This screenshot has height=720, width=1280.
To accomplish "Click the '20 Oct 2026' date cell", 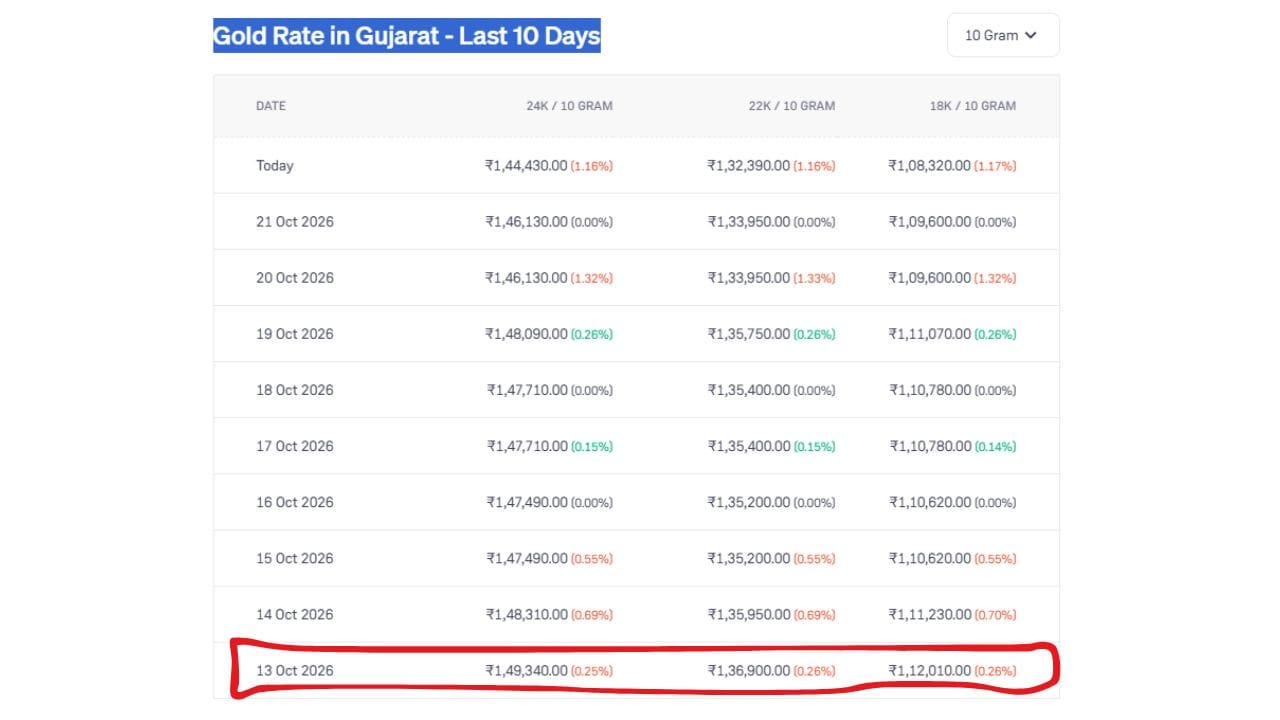I will point(295,278).
